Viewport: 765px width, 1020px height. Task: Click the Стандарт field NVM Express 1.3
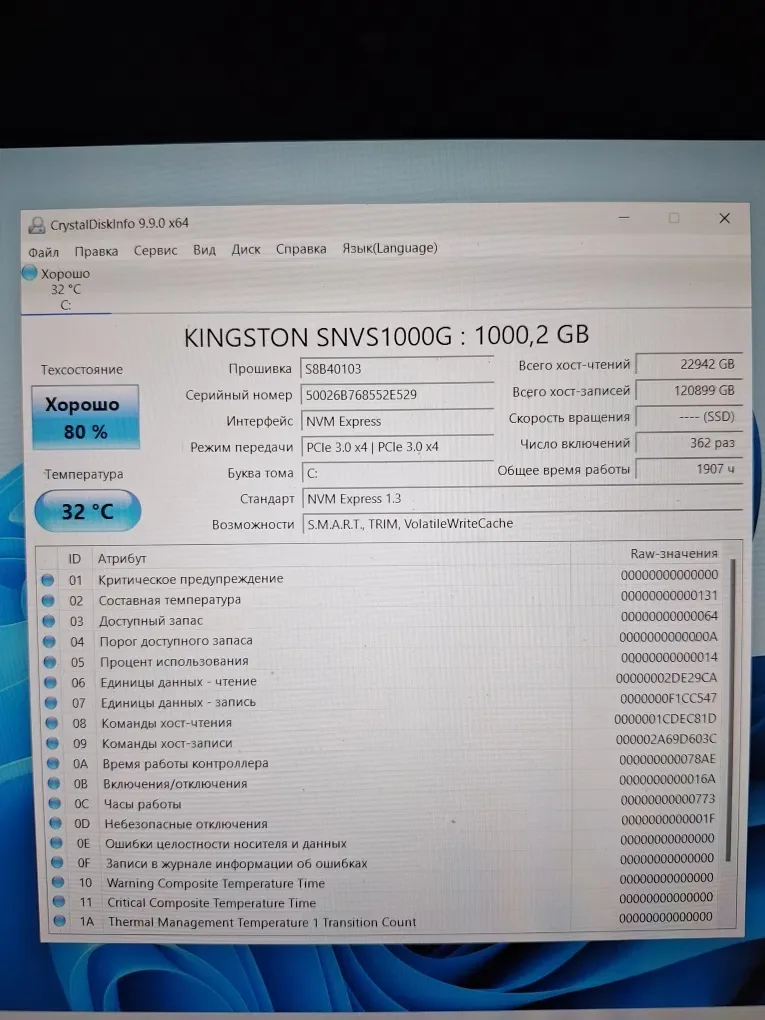[522, 498]
